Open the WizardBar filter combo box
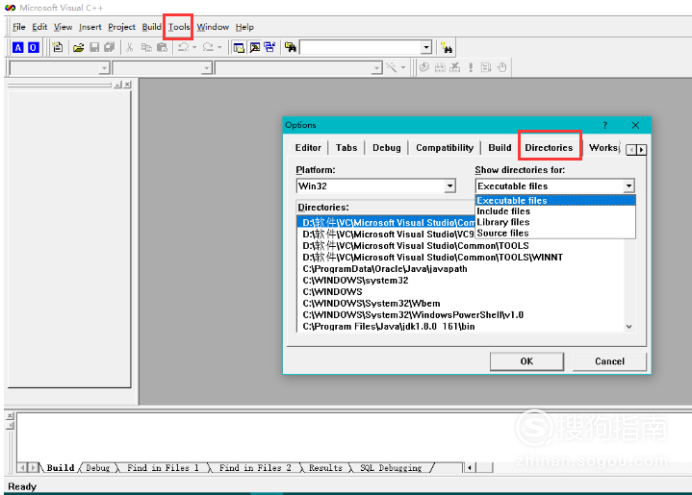 coord(162,68)
